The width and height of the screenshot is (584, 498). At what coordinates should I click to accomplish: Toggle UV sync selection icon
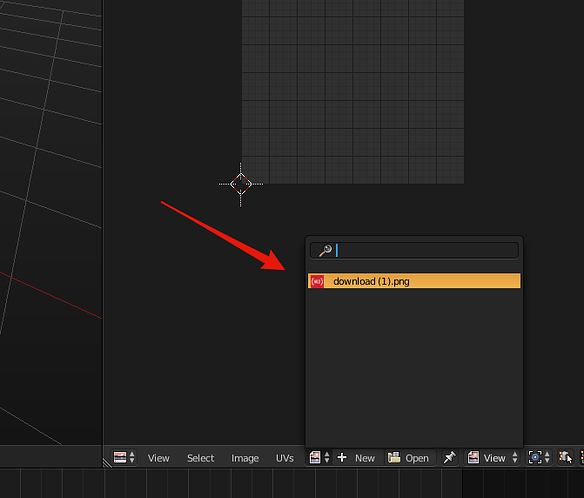[565, 457]
